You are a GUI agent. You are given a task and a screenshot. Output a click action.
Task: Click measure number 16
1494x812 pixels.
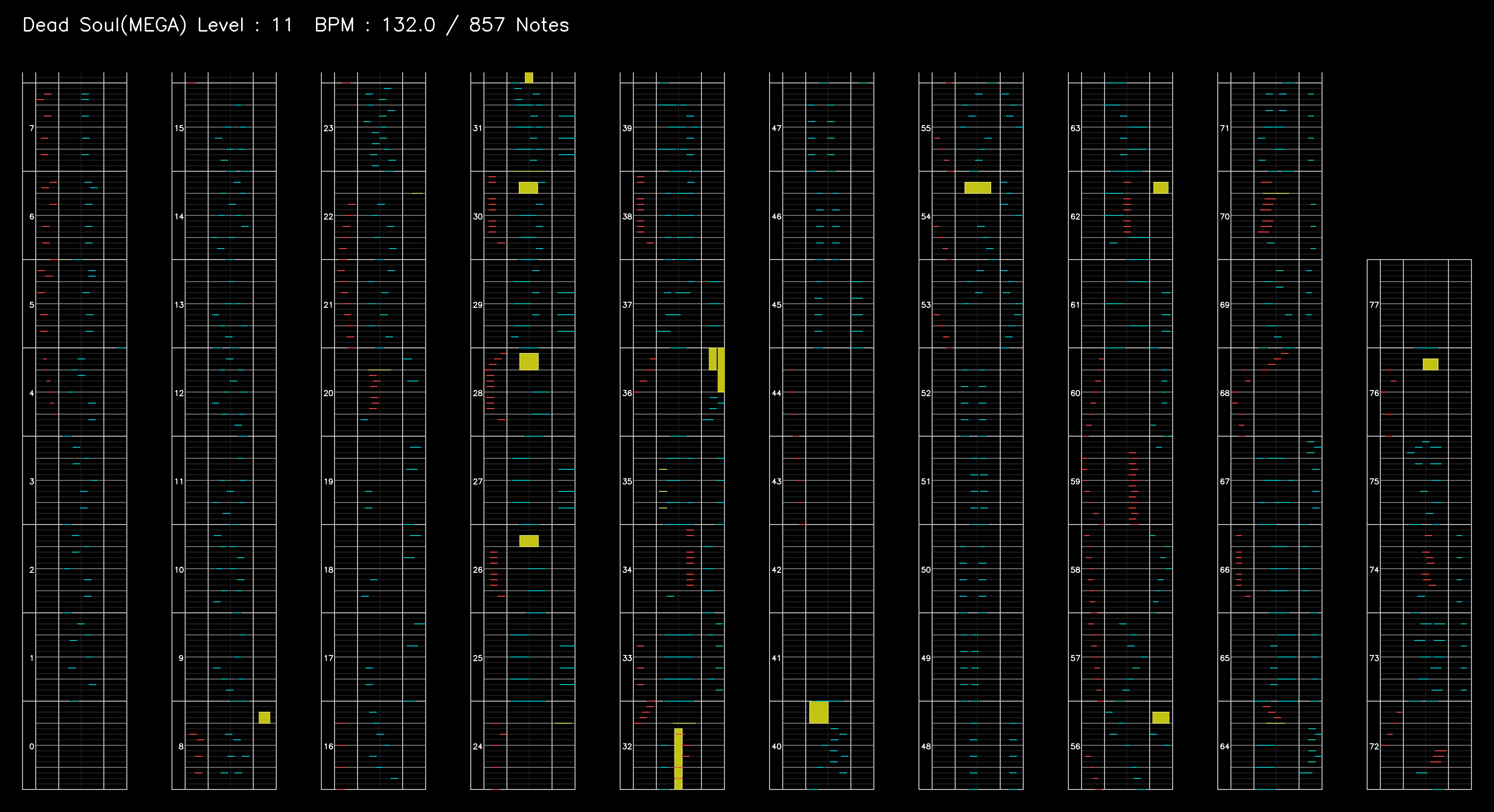pos(329,746)
